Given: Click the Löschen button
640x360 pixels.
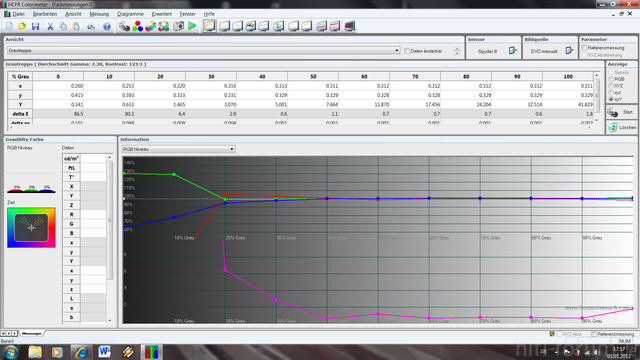Looking at the screenshot, I should [x=621, y=127].
